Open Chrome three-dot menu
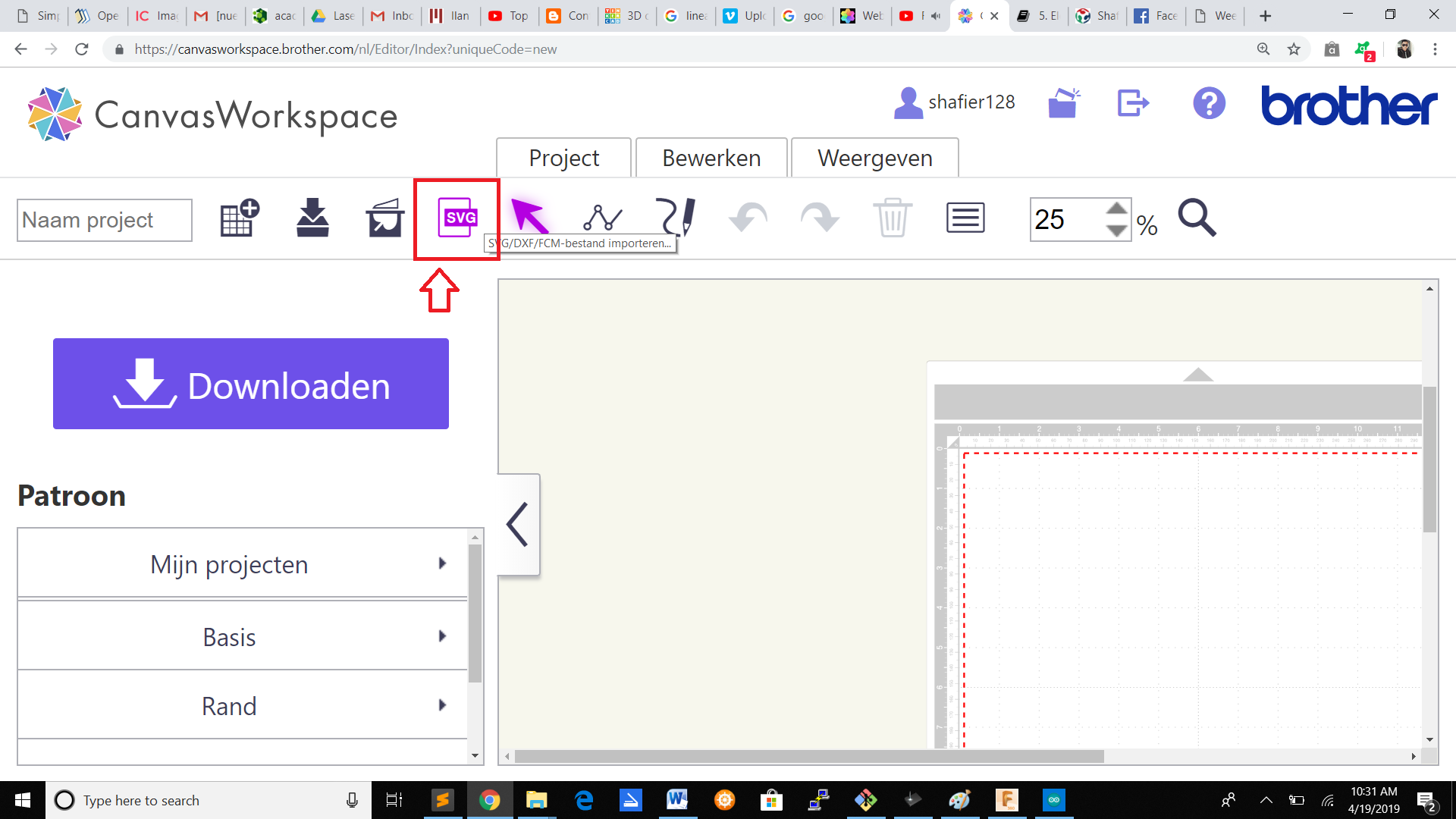1456x819 pixels. (x=1435, y=49)
